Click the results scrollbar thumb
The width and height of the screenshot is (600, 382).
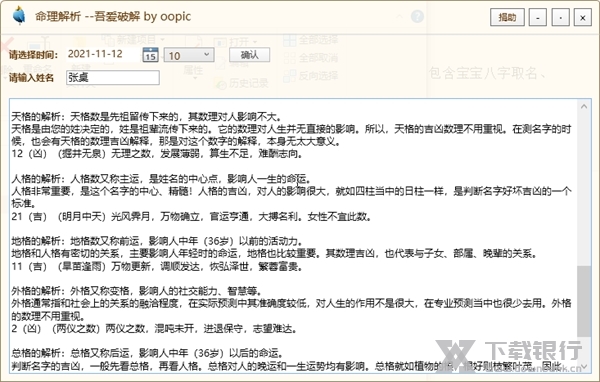coord(584,301)
